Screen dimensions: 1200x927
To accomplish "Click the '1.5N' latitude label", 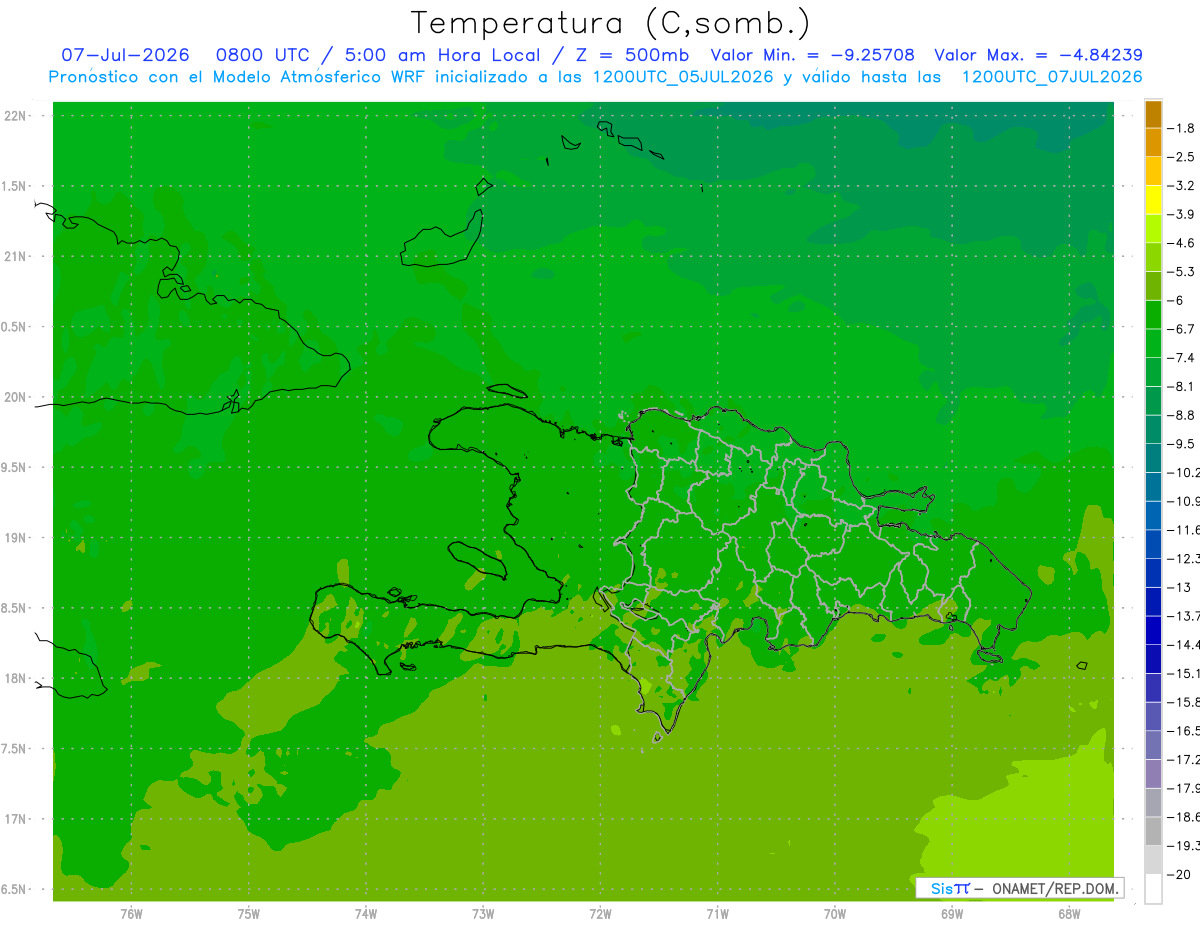I will pos(15,186).
